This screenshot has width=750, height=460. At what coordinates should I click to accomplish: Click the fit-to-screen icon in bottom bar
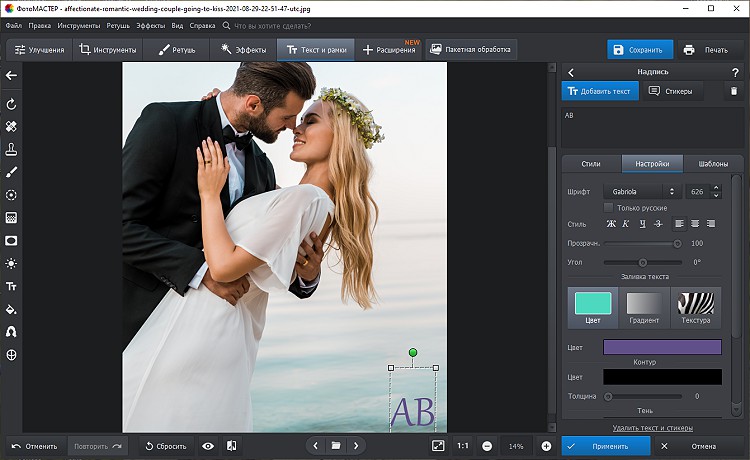(438, 446)
